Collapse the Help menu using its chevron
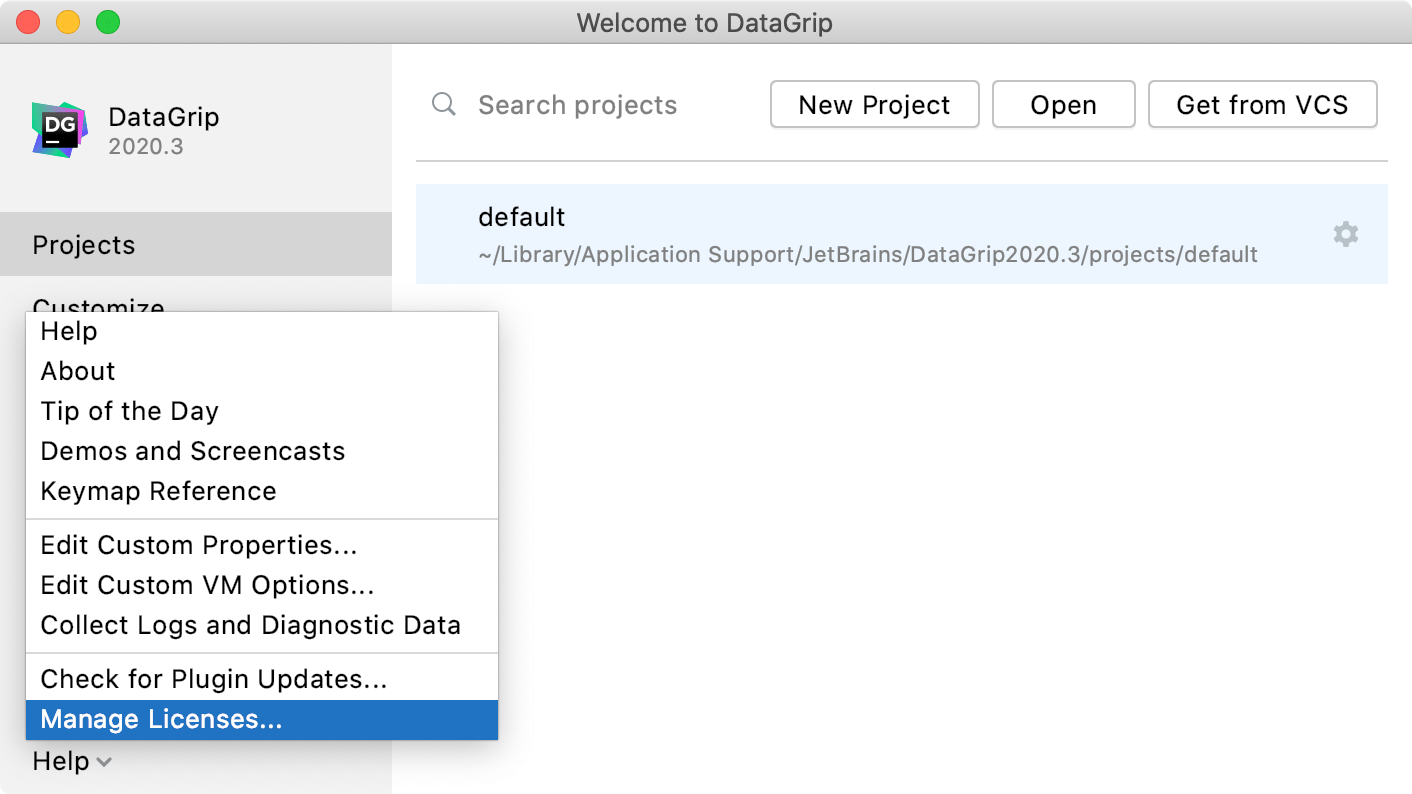Image resolution: width=1412 pixels, height=794 pixels. click(104, 762)
